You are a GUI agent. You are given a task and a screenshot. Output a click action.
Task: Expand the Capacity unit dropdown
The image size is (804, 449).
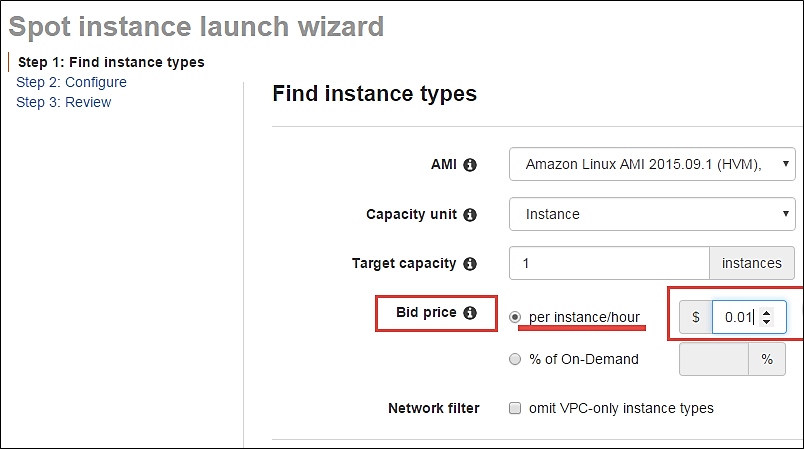pos(652,214)
